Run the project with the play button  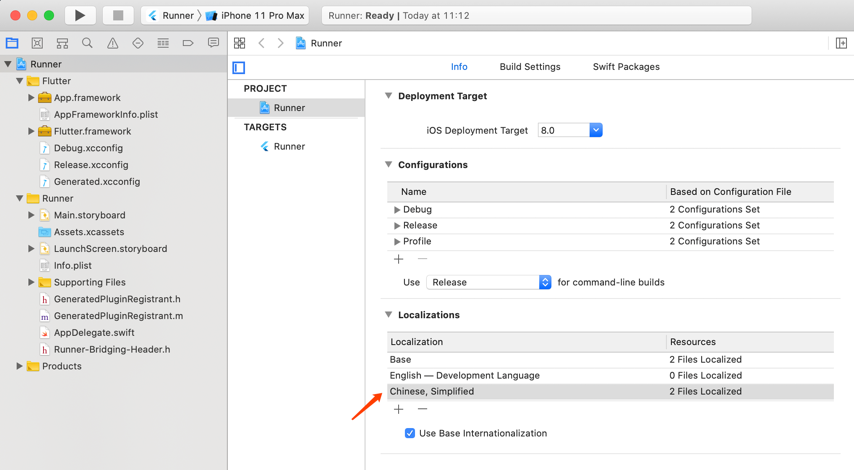80,15
